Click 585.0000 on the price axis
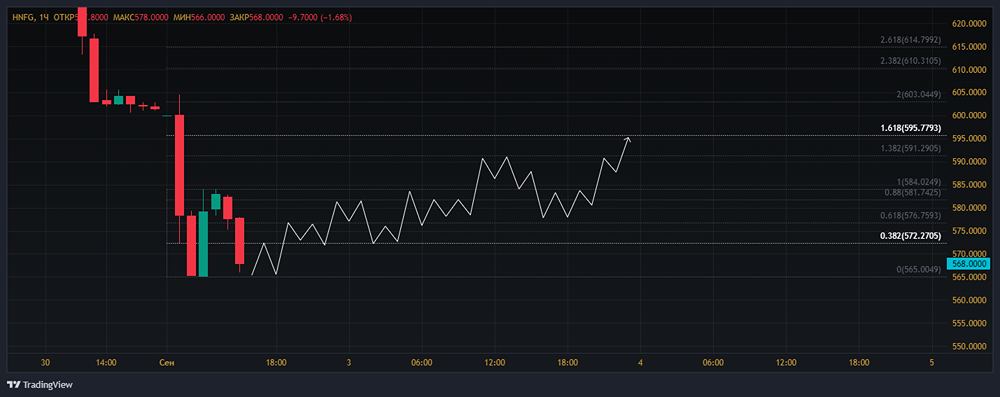Viewport: 1000px width, 397px height. [969, 185]
